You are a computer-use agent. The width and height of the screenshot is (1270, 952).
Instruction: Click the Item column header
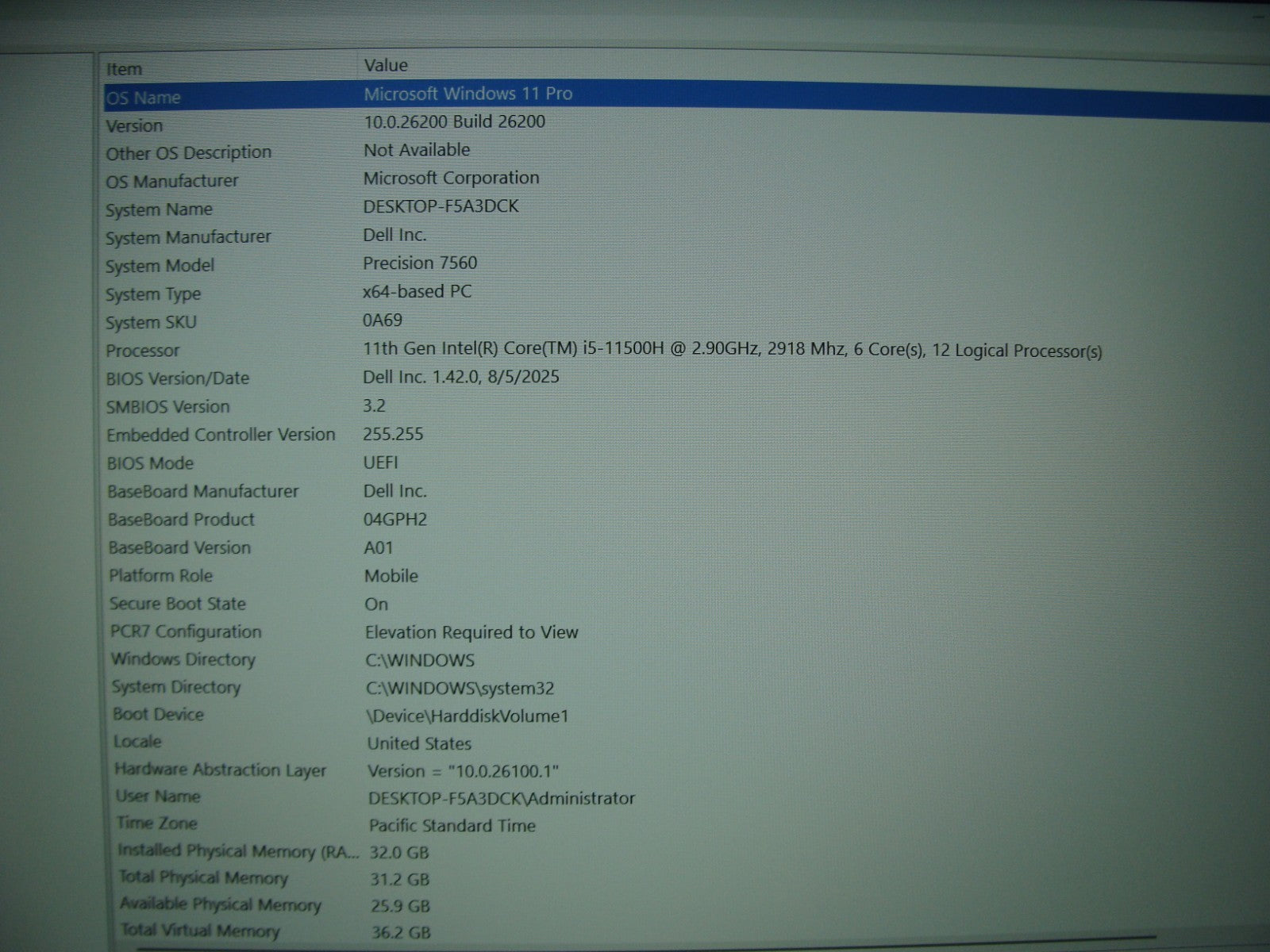pyautogui.click(x=125, y=69)
